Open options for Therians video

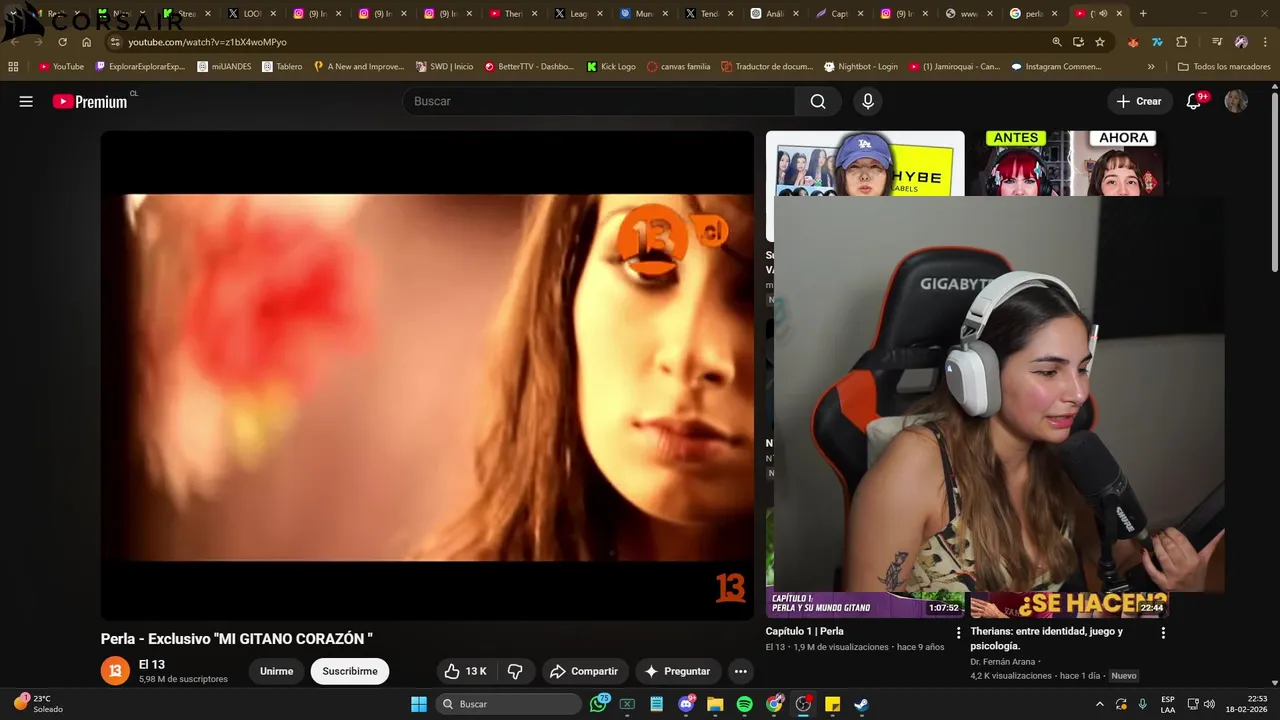tap(1162, 633)
